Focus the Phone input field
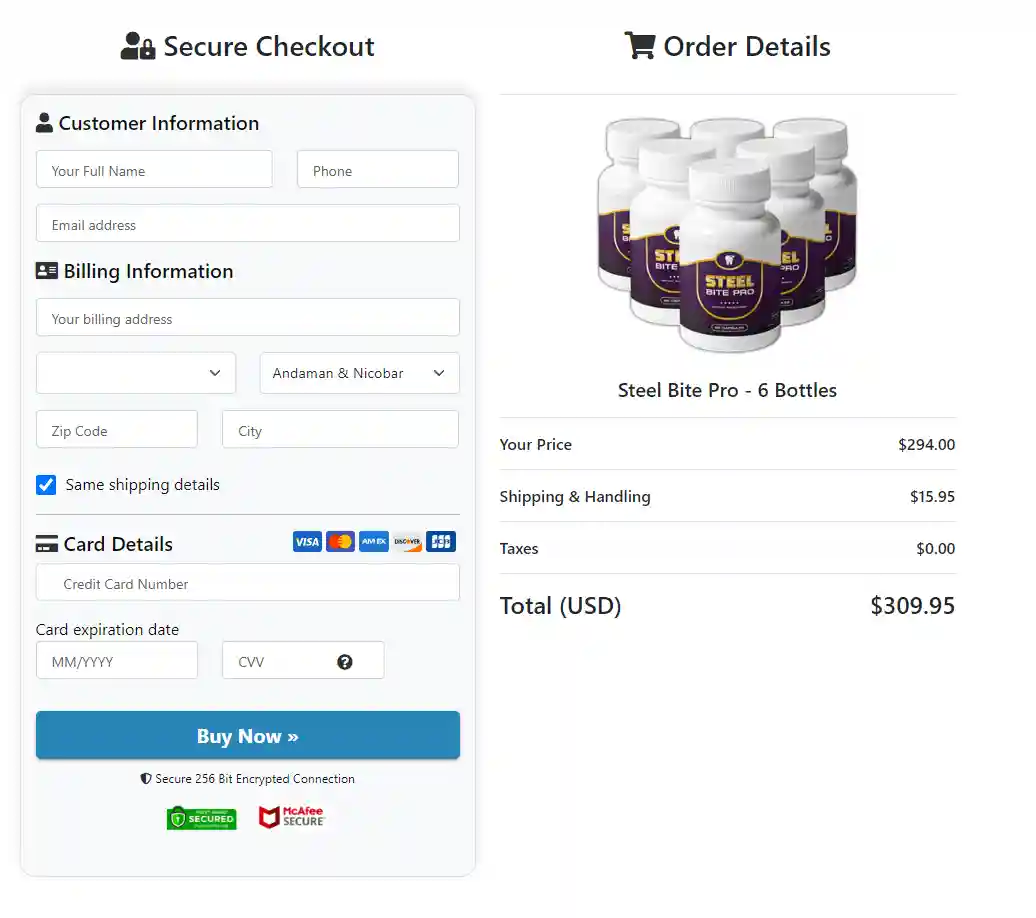The width and height of the screenshot is (1036, 918). [x=378, y=170]
